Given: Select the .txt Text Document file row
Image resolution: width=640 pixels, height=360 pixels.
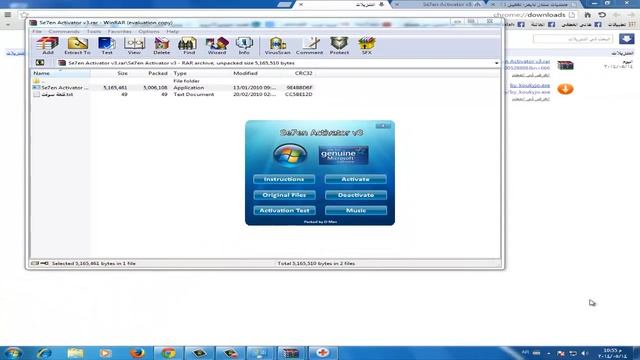Looking at the screenshot, I should click(173, 94).
